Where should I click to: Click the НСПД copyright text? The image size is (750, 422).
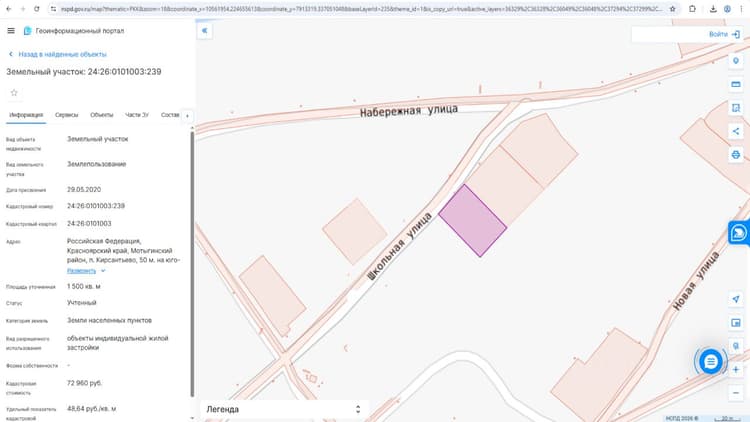(x=682, y=418)
